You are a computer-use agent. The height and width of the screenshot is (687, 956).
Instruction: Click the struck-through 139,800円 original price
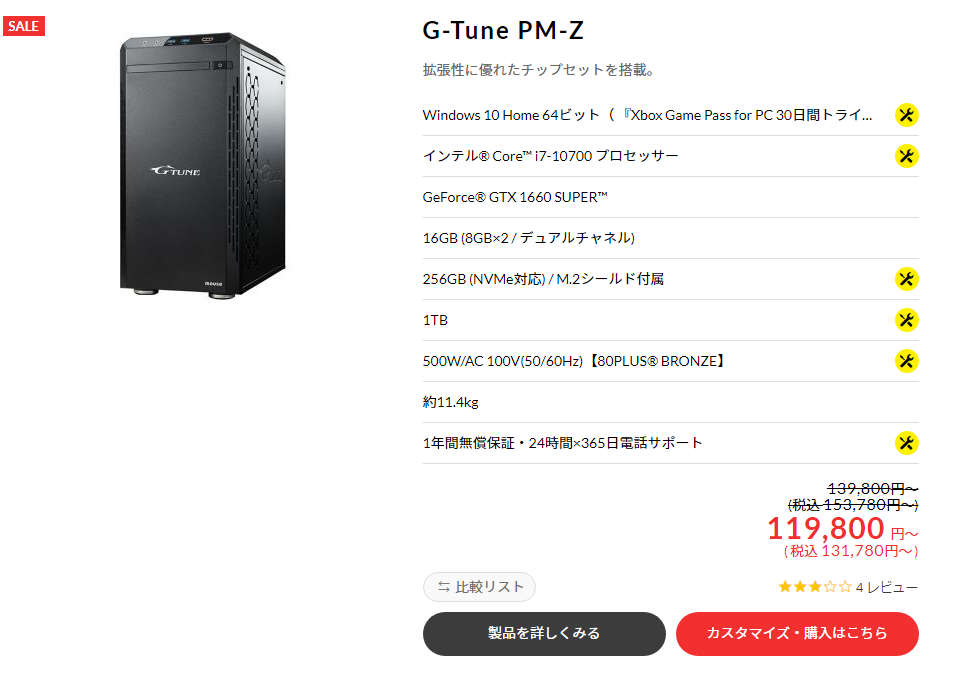coord(872,489)
